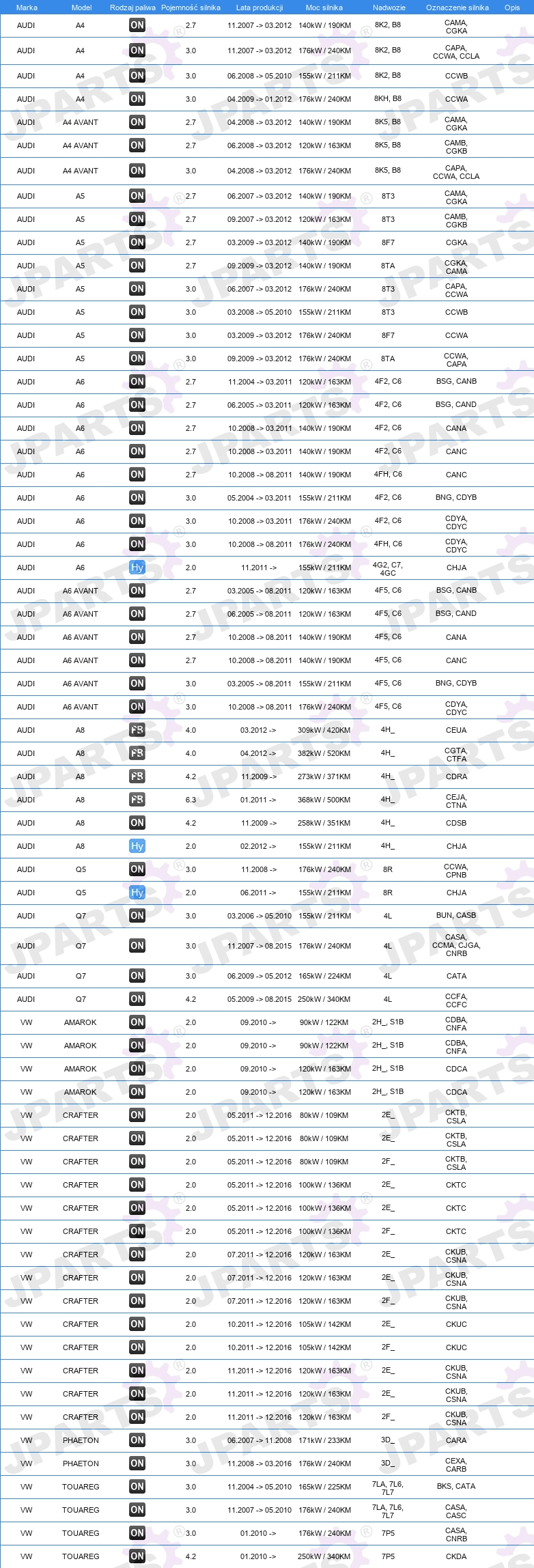Select the 05.2009 -> 08.2015 production years cell
This screenshot has height=1568, width=534.
(259, 999)
